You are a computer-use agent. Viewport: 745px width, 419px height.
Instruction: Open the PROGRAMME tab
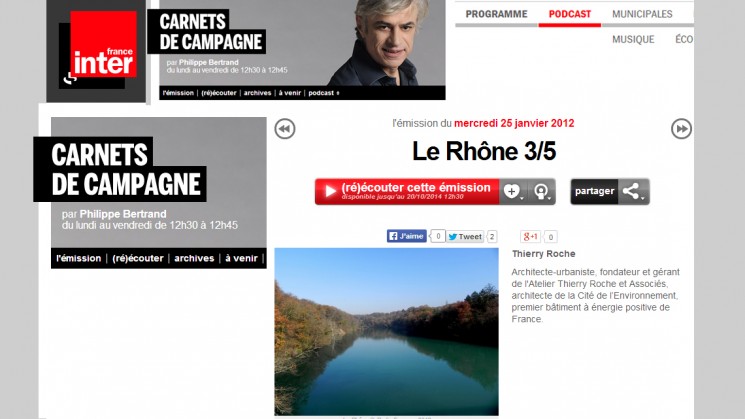[496, 14]
